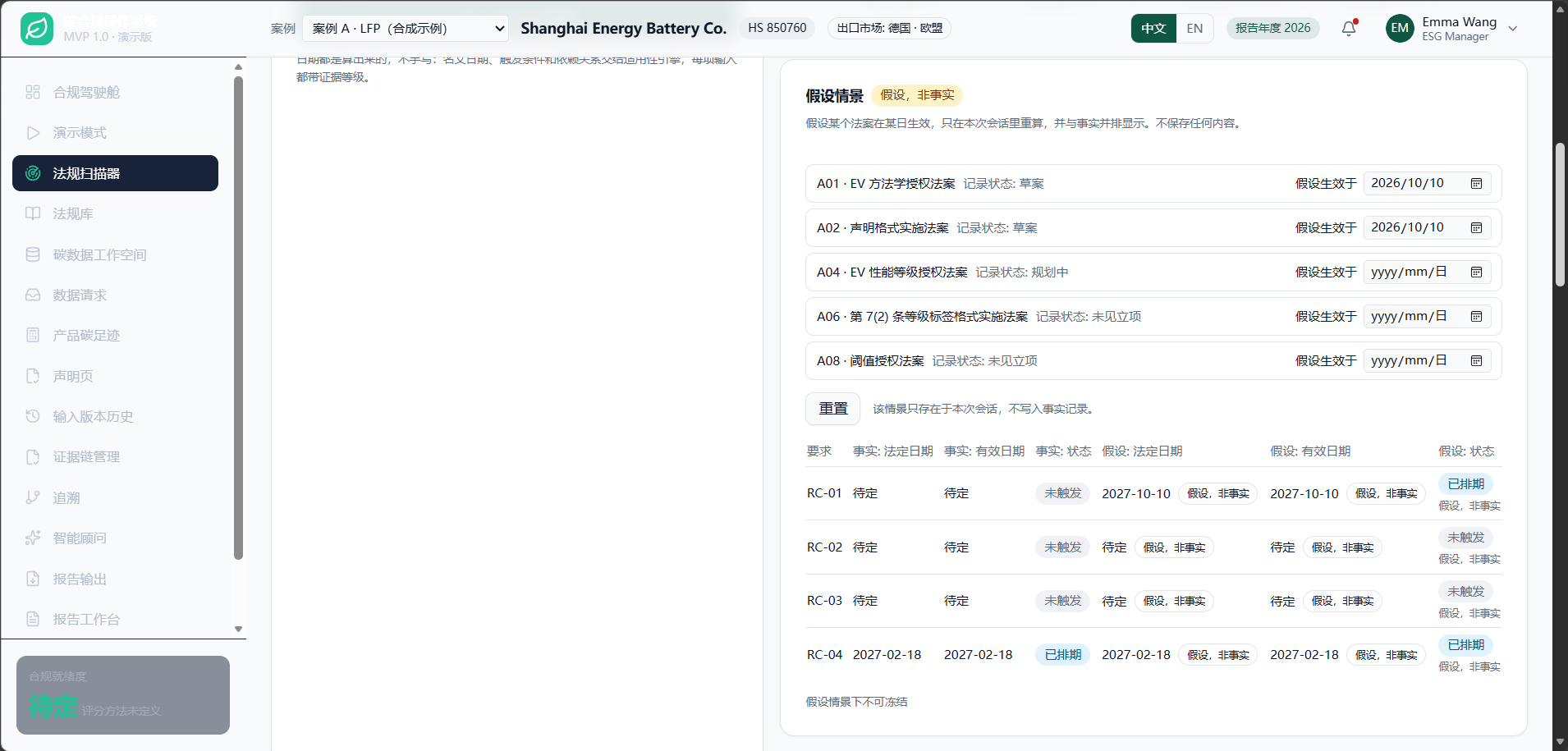Open 合规驾驶舱 dashboard icon in sidebar
The width and height of the screenshot is (1568, 751).
click(x=33, y=92)
